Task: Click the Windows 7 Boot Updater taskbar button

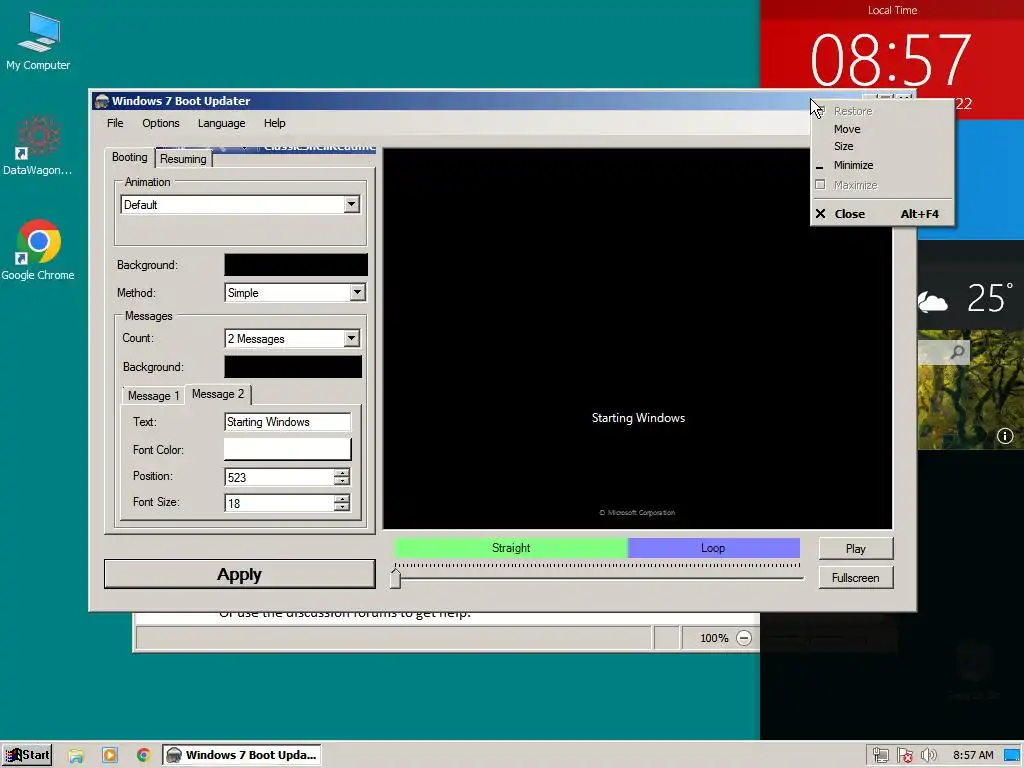Action: coord(242,755)
